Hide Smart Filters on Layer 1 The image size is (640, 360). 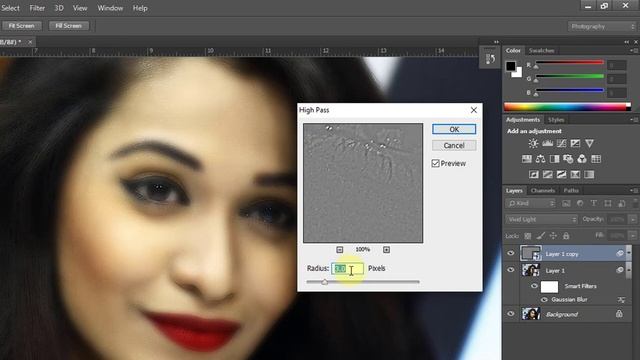tap(534, 286)
